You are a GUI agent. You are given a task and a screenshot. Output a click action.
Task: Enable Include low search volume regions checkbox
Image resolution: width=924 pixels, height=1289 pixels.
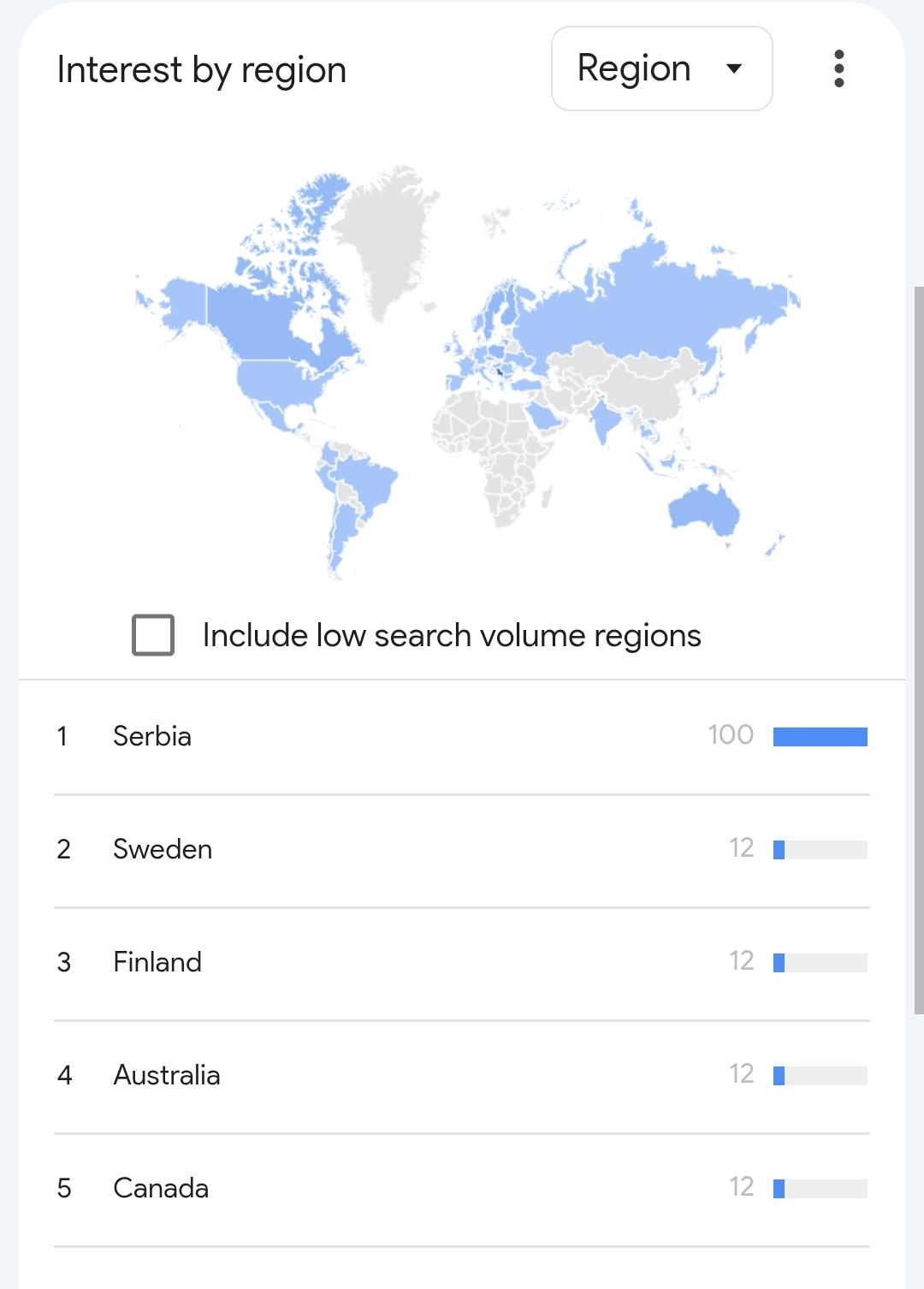tap(153, 635)
